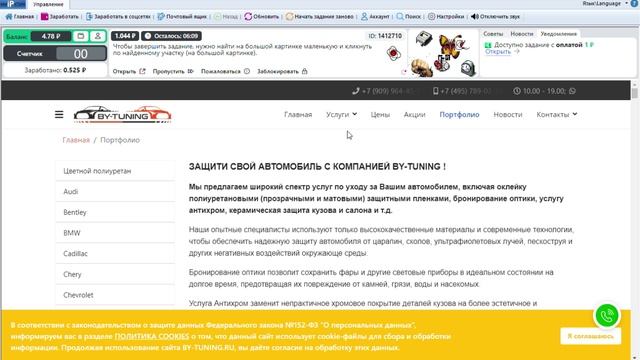Click Открыть link in the notification
This screenshot has width=640, height=360.
(498, 52)
